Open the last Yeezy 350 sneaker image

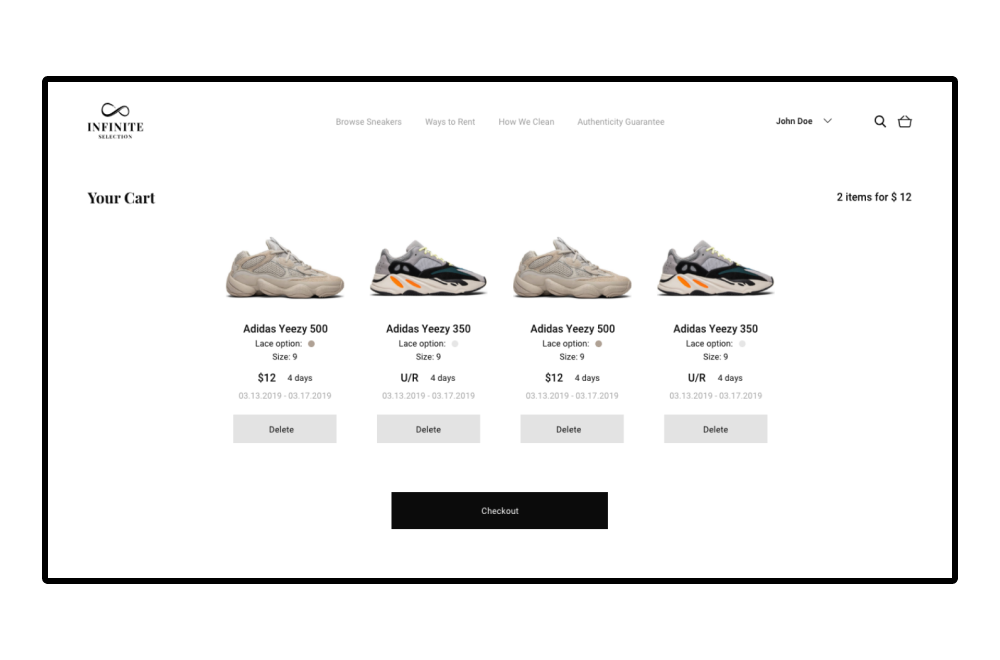pos(715,268)
